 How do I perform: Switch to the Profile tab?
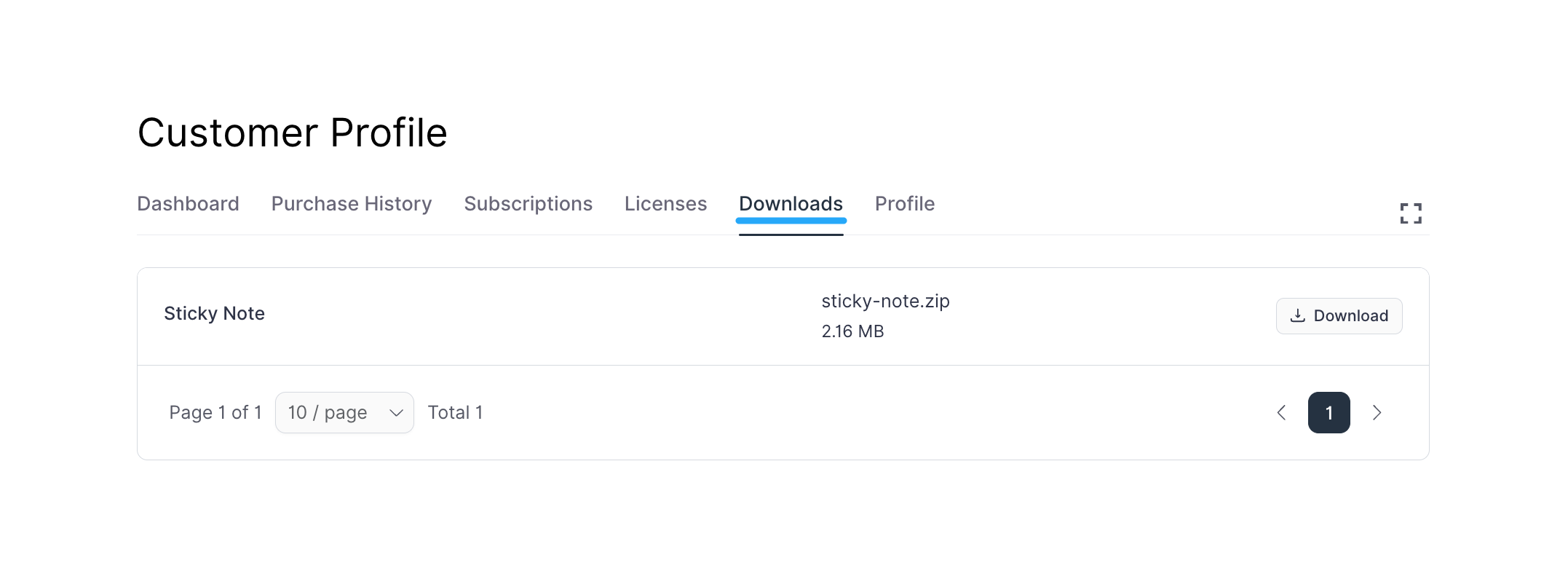click(x=904, y=204)
